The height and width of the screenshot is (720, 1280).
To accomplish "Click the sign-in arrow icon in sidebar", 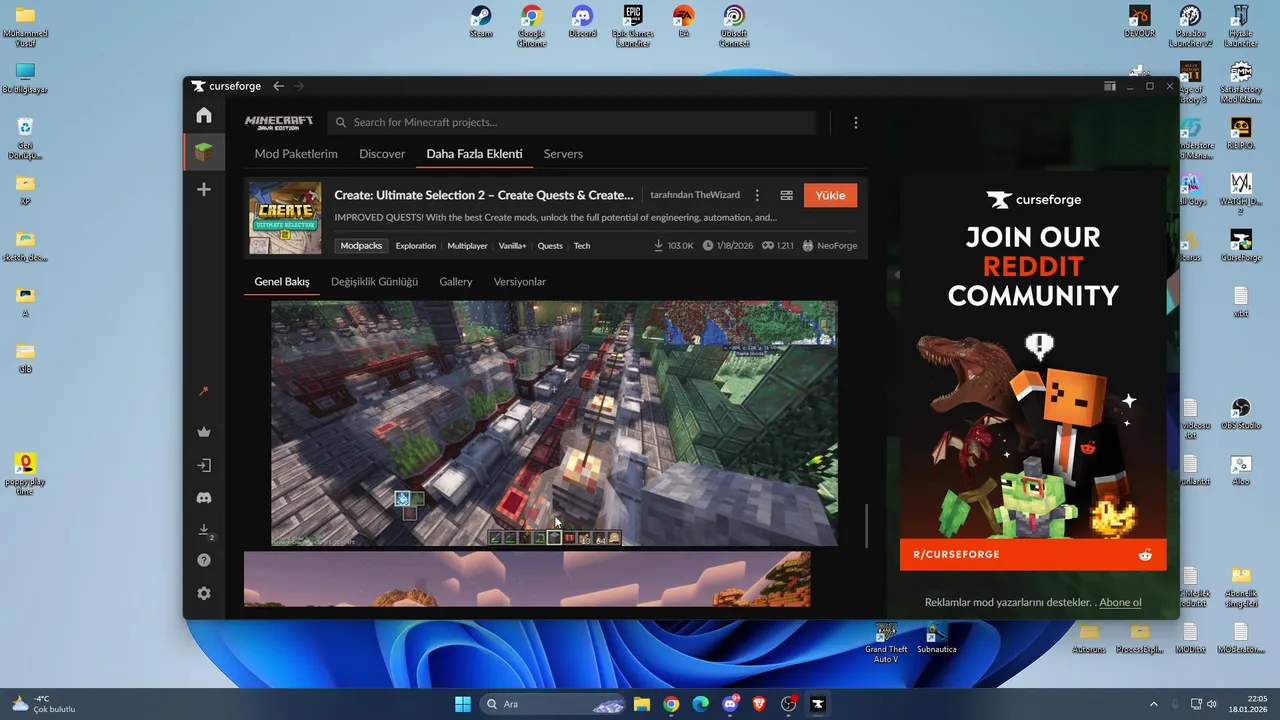I will pyautogui.click(x=204, y=465).
